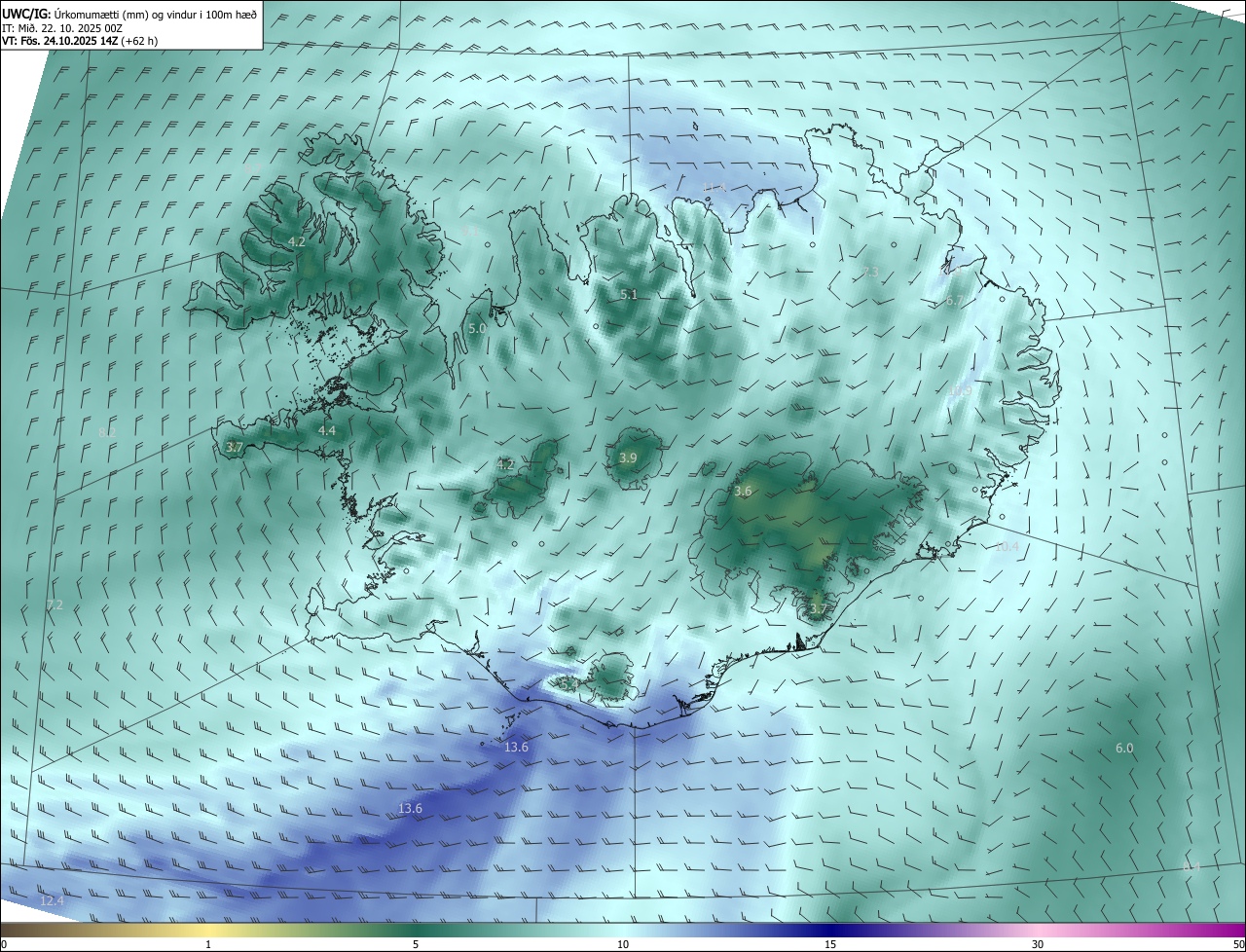The height and width of the screenshot is (952, 1246).
Task: Select the 8.2 precipitation value
Action: [107, 431]
